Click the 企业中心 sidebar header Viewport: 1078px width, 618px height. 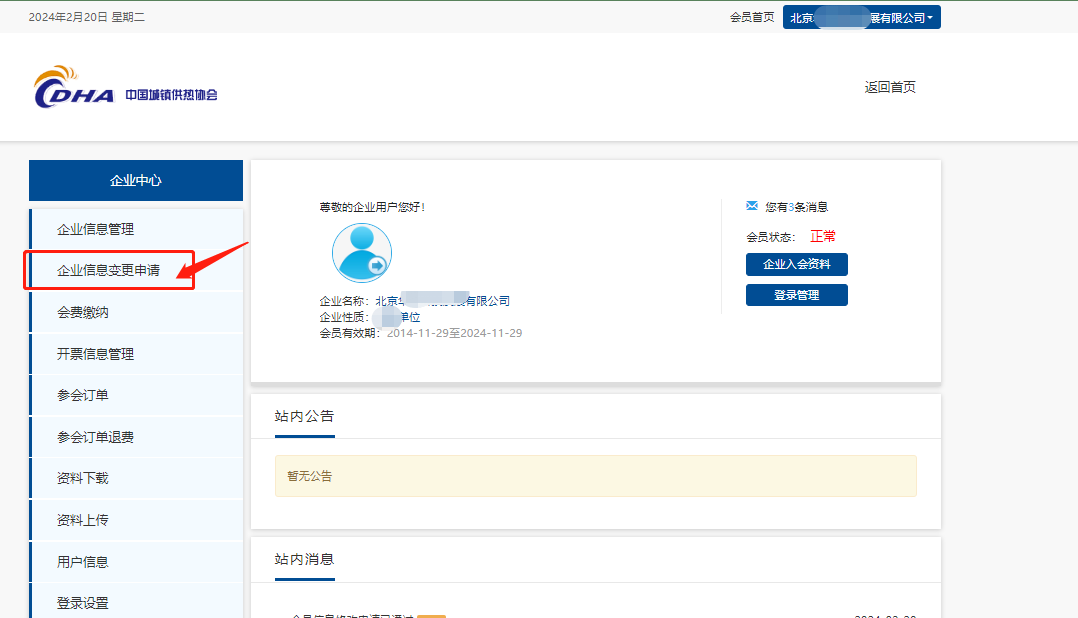pos(136,180)
